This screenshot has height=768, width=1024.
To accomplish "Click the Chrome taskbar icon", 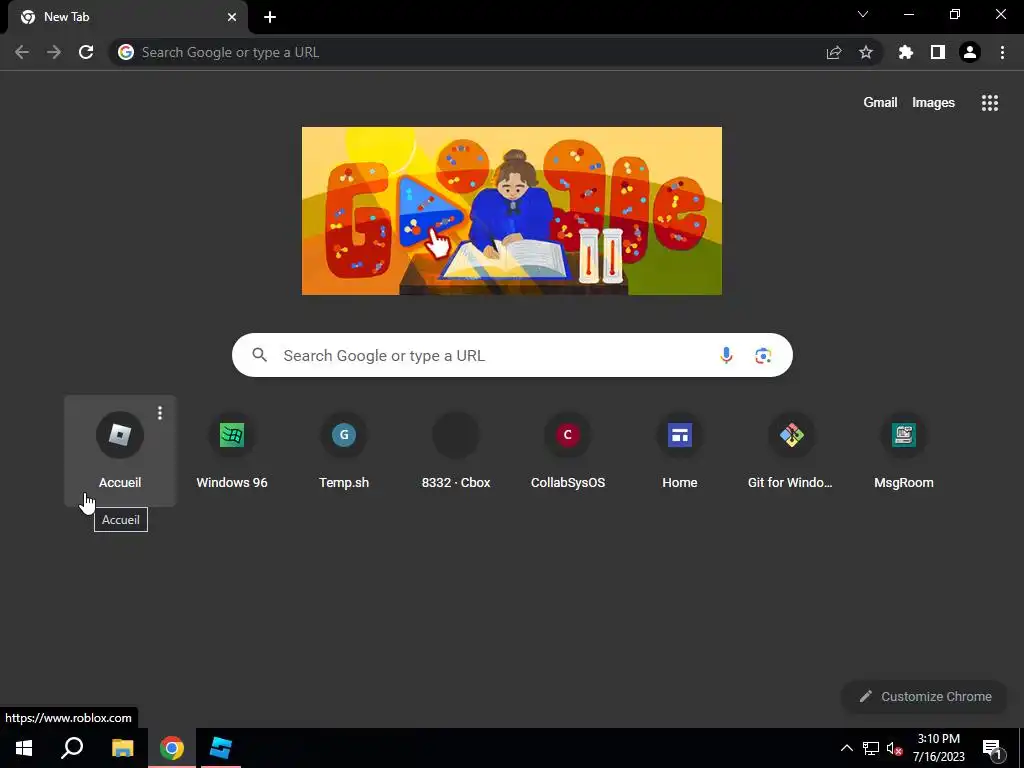I will coord(172,748).
